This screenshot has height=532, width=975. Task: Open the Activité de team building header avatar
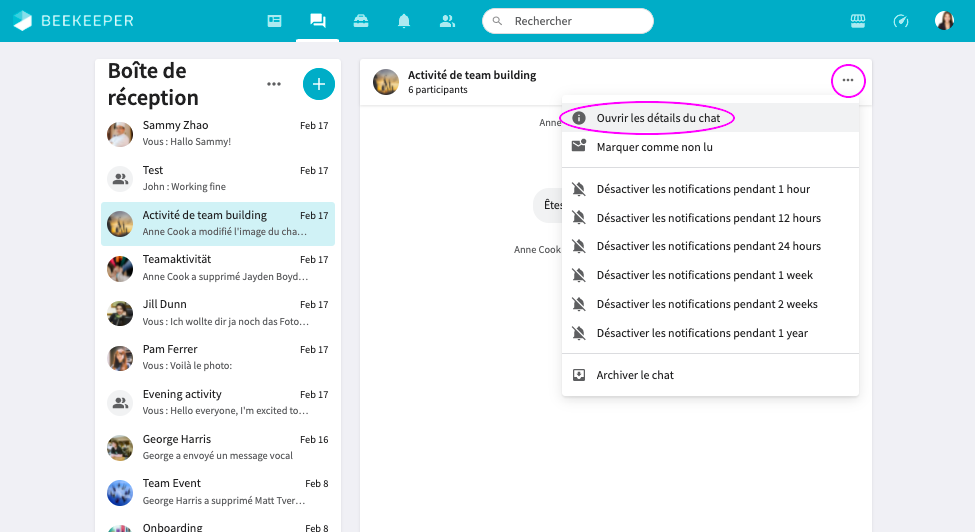386,82
